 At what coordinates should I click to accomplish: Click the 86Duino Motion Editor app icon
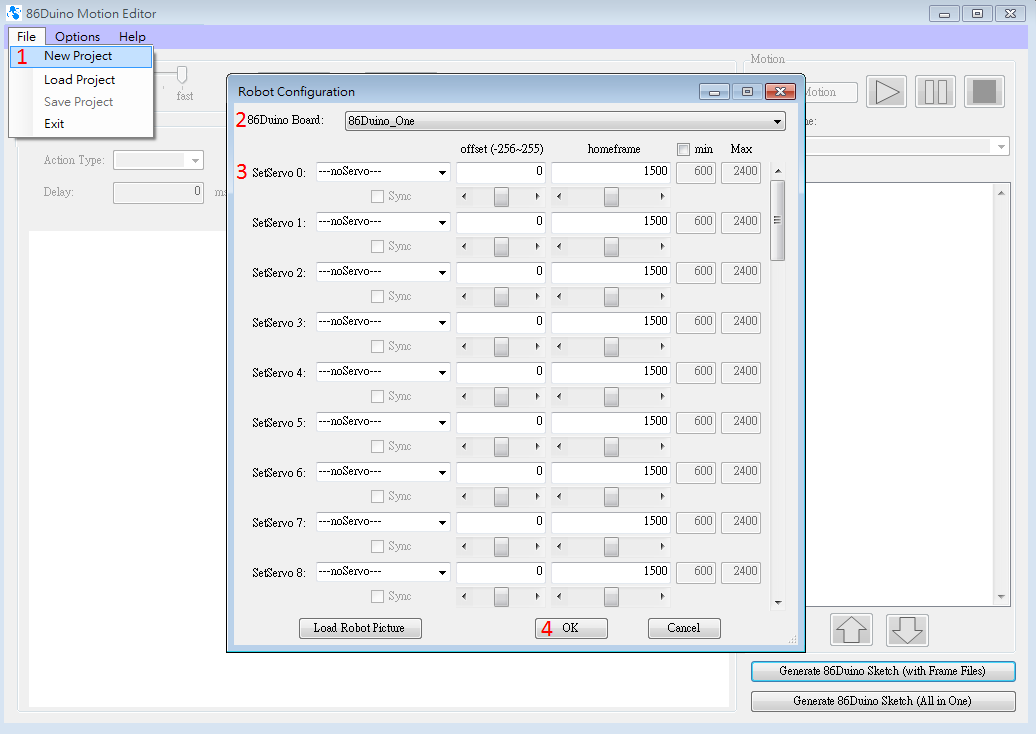coord(13,13)
